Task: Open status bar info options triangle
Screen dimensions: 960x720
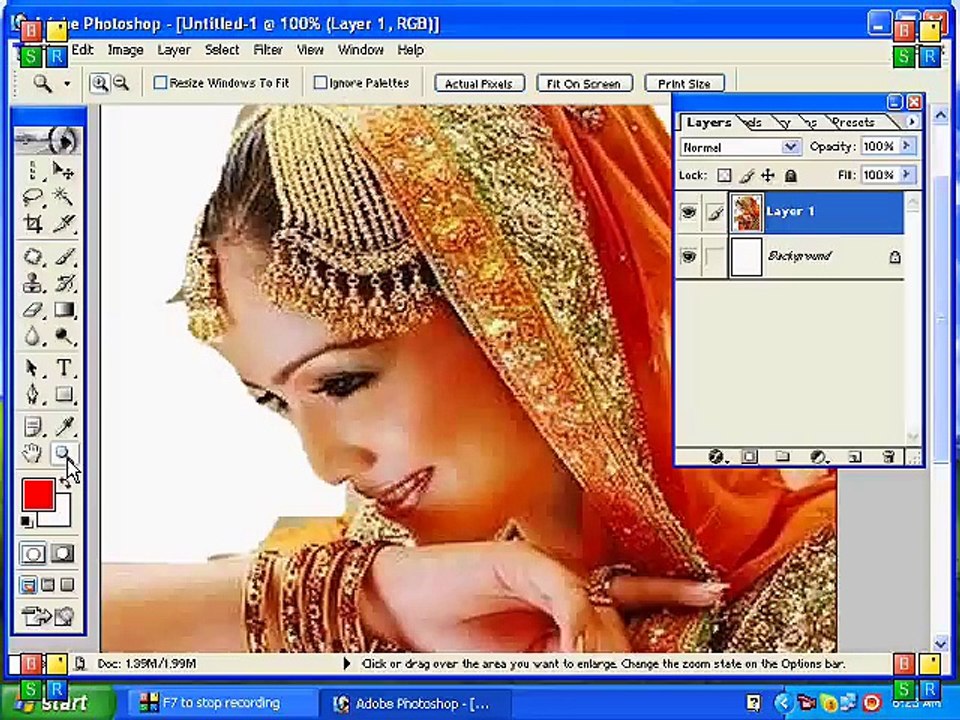Action: [347, 663]
